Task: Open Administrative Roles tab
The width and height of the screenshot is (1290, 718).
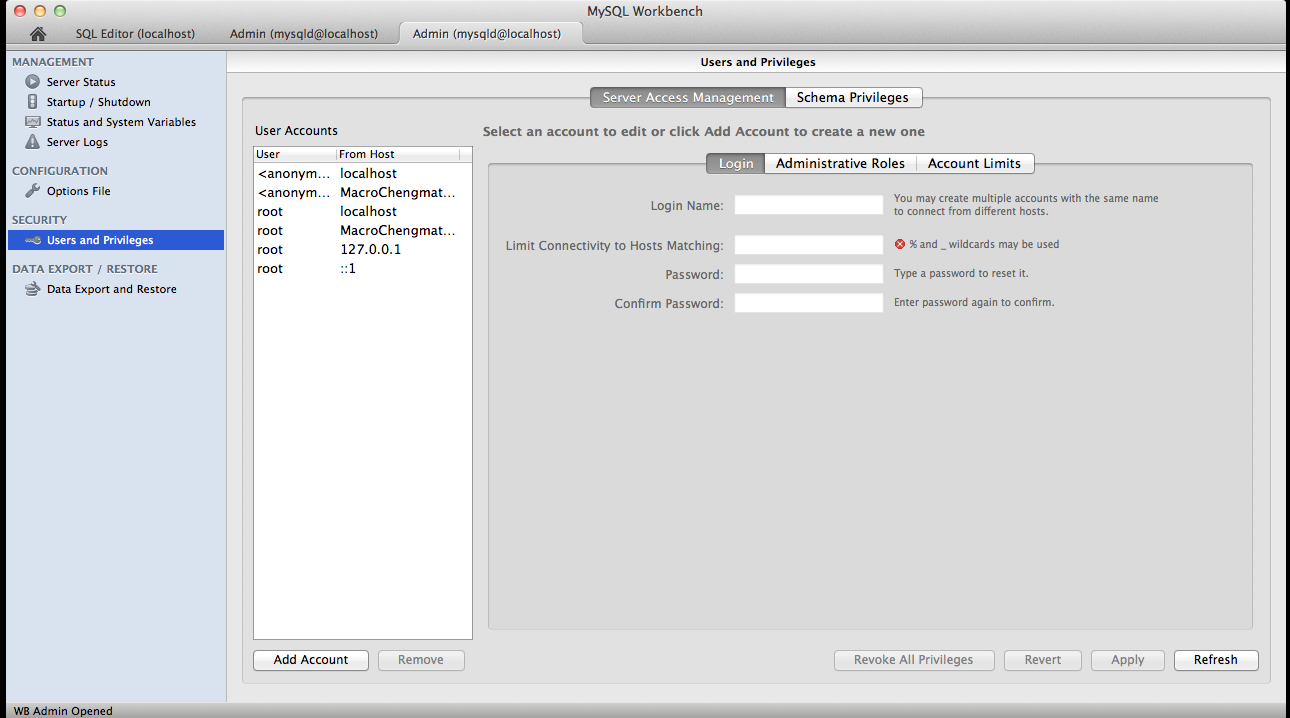Action: click(840, 163)
